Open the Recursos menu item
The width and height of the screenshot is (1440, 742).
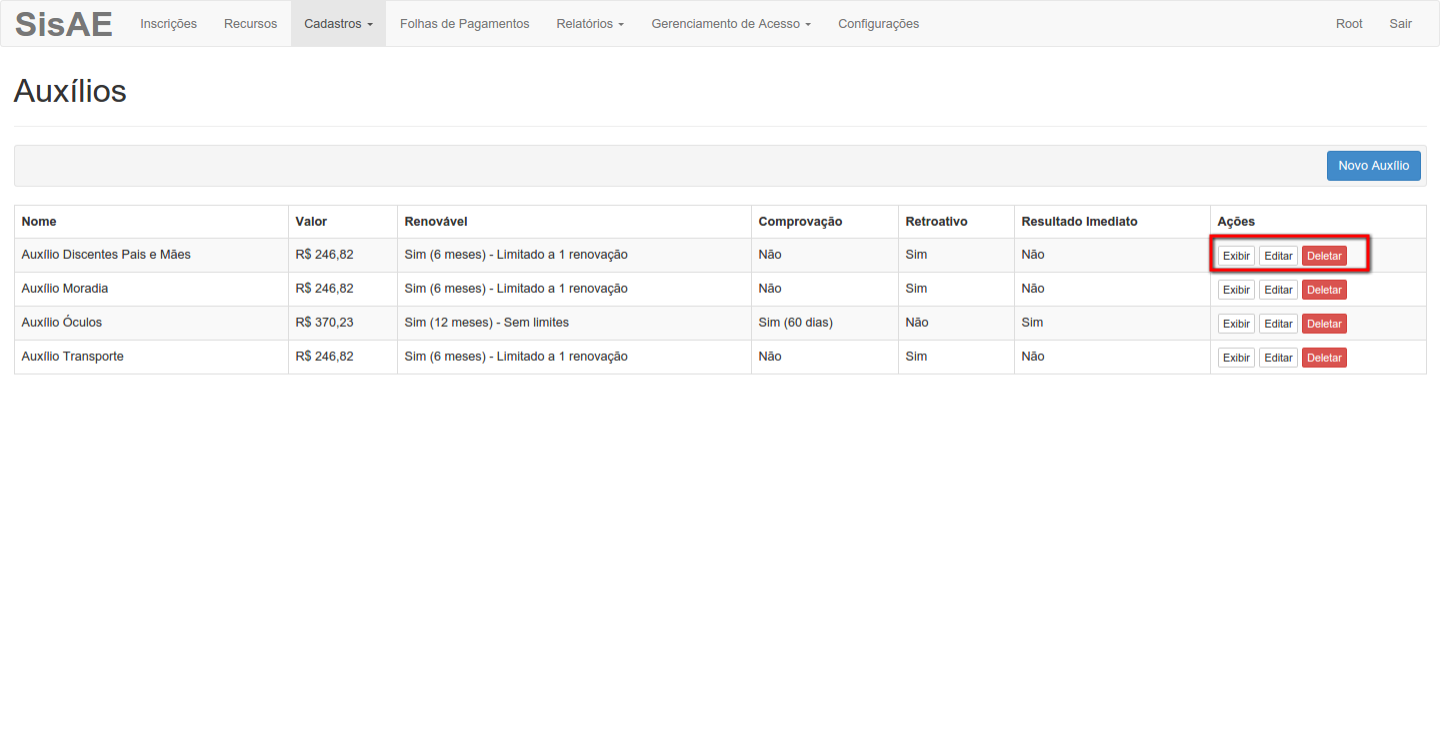(x=250, y=23)
